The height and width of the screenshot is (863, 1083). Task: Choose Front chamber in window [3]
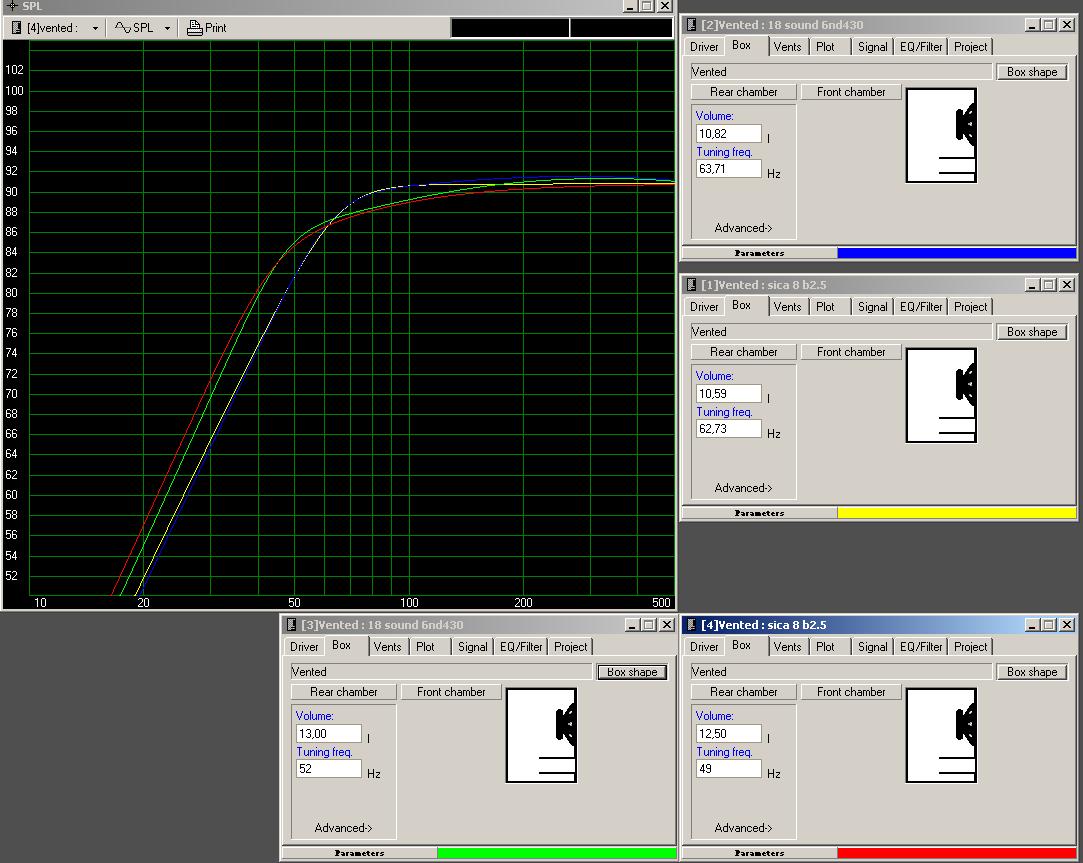[x=451, y=692]
